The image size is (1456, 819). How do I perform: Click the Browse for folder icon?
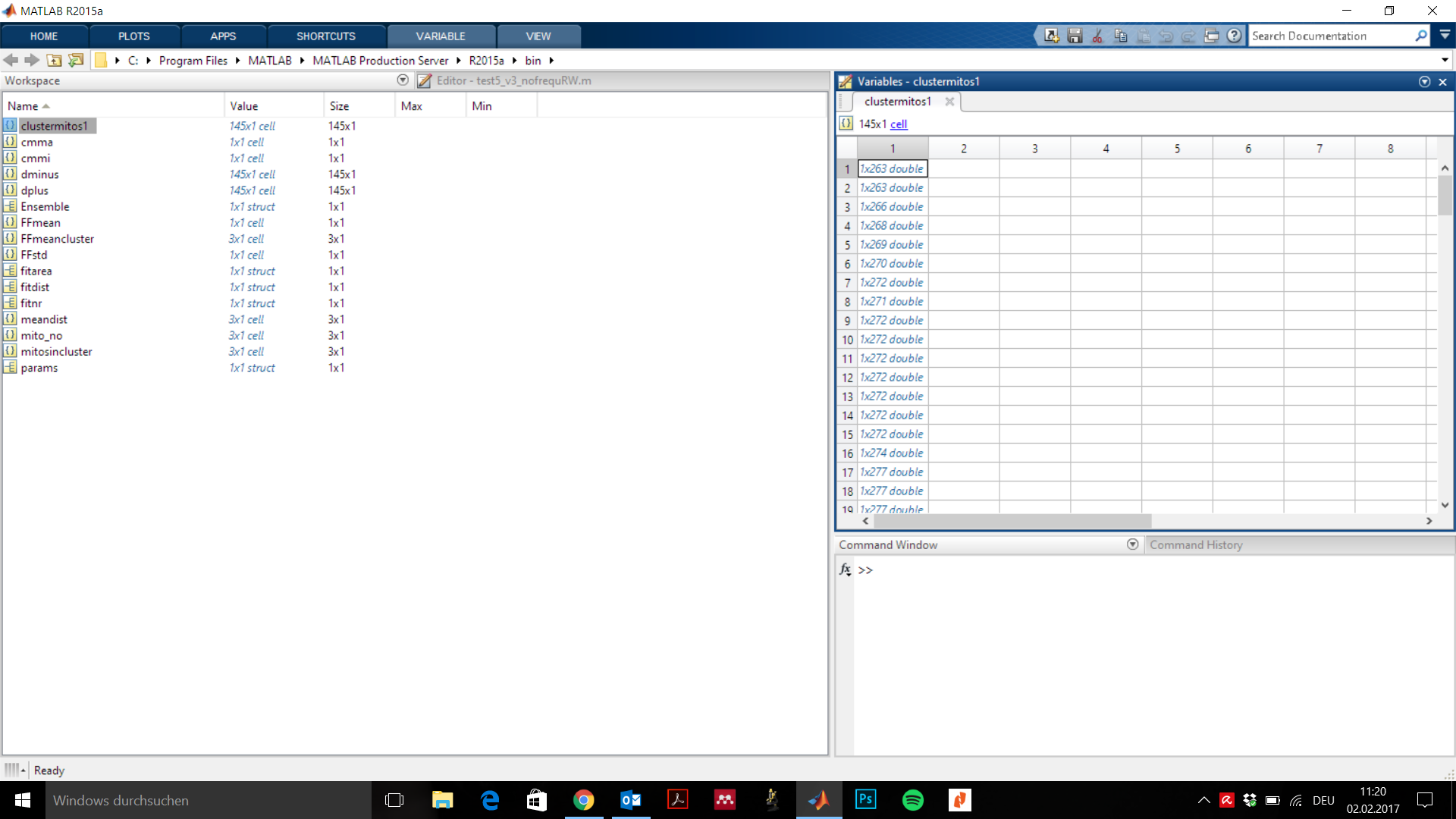[x=76, y=60]
